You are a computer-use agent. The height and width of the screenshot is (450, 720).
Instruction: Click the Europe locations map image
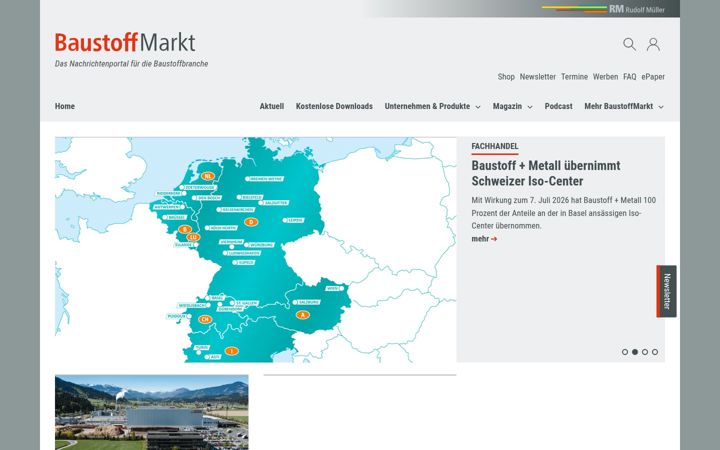point(255,249)
